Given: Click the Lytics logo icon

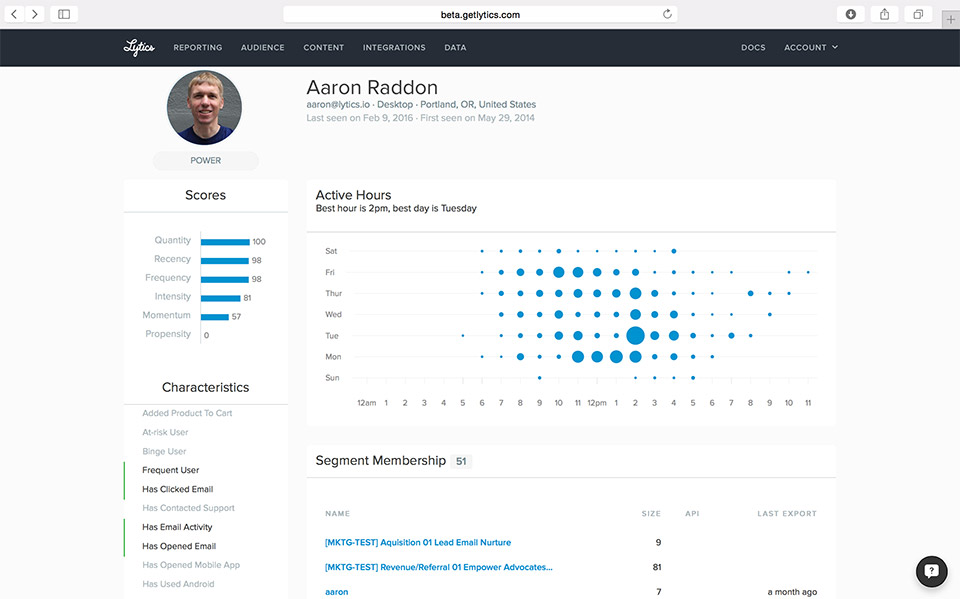Looking at the screenshot, I should [139, 47].
